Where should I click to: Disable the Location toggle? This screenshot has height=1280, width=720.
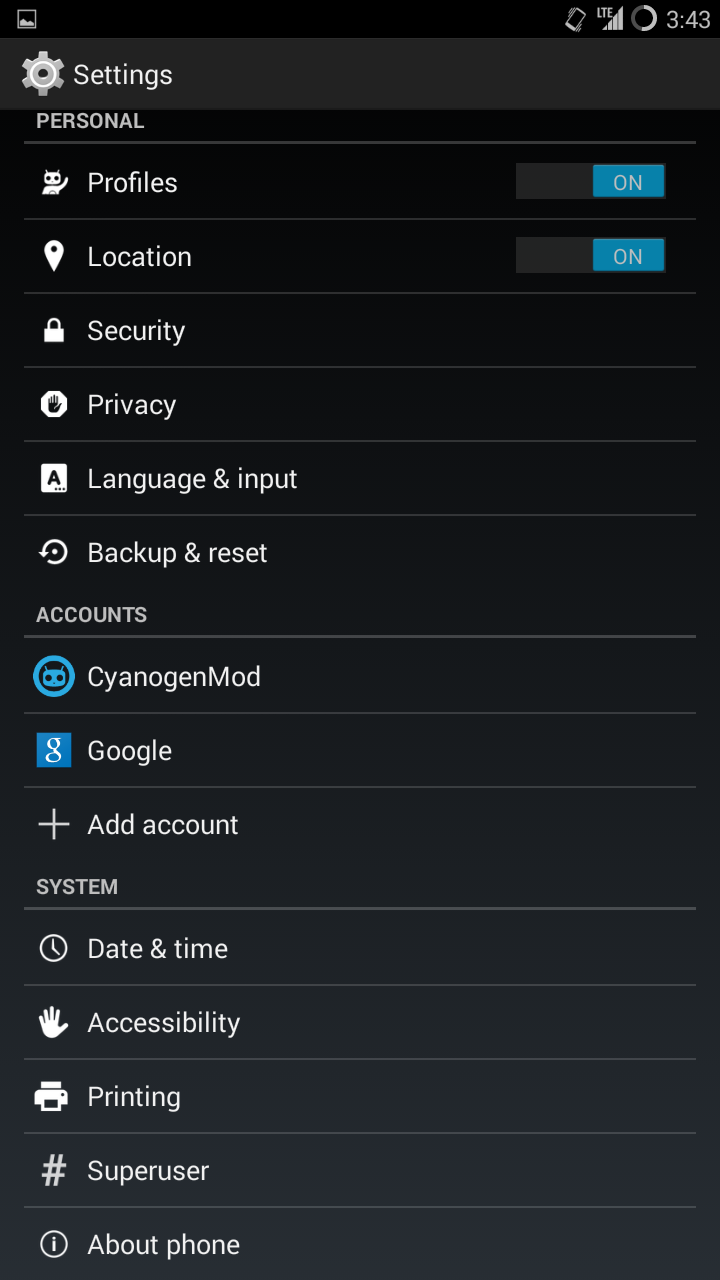590,256
